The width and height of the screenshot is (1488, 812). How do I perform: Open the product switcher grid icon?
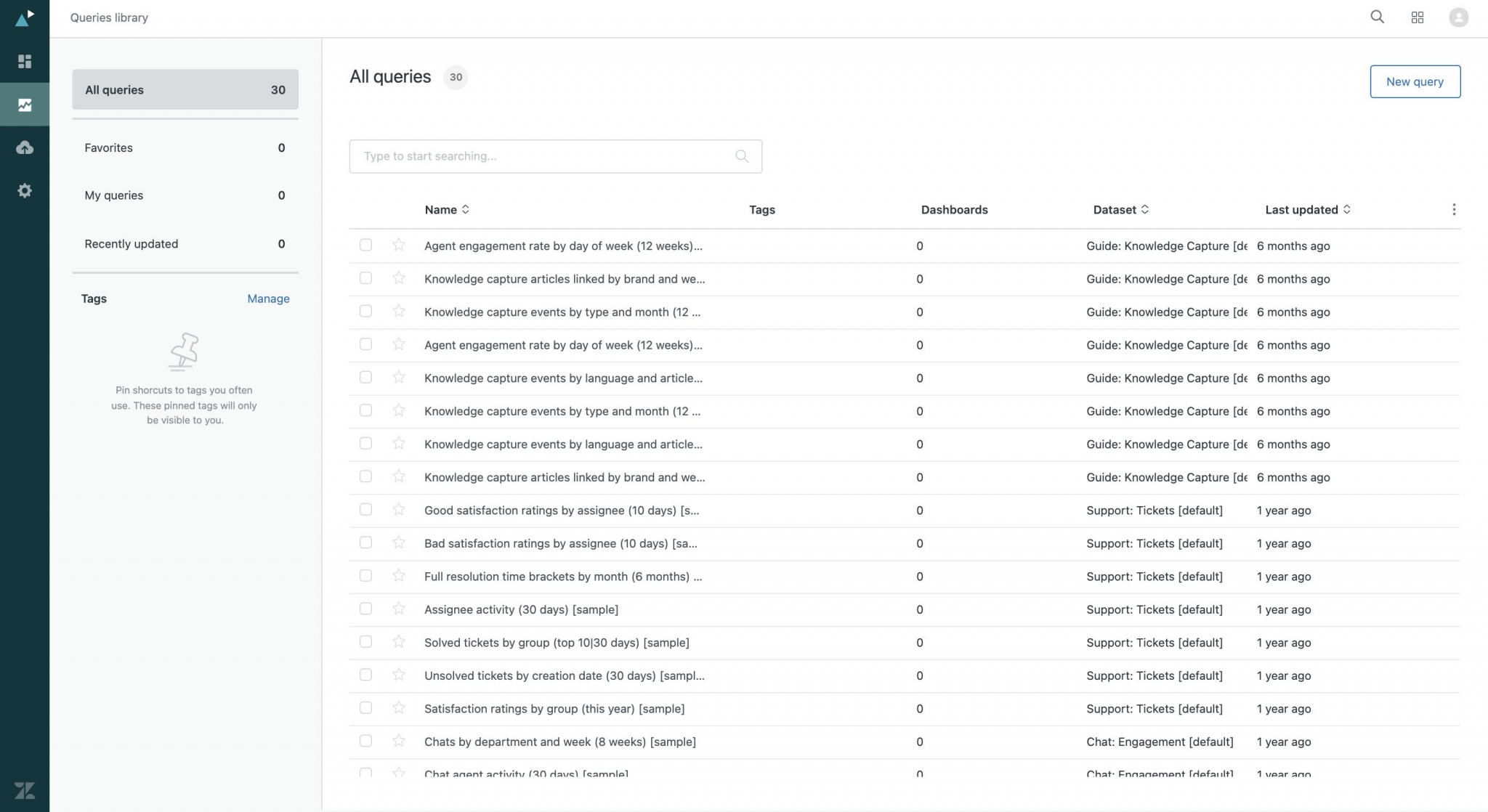tap(1417, 16)
